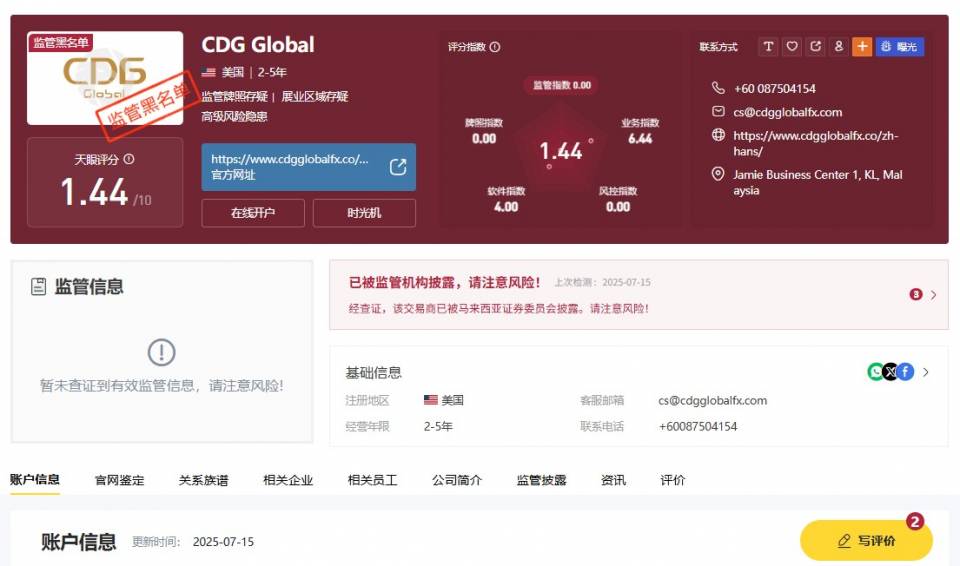Click the 监管指数 0.00 label
Image resolution: width=960 pixels, height=566 pixels.
pyautogui.click(x=562, y=85)
